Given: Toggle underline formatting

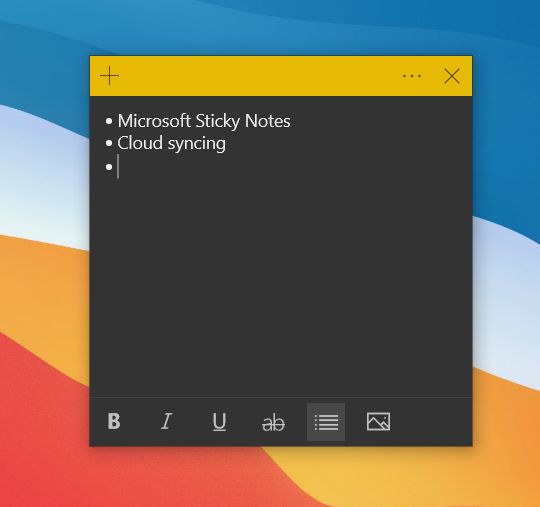Looking at the screenshot, I should [x=219, y=422].
